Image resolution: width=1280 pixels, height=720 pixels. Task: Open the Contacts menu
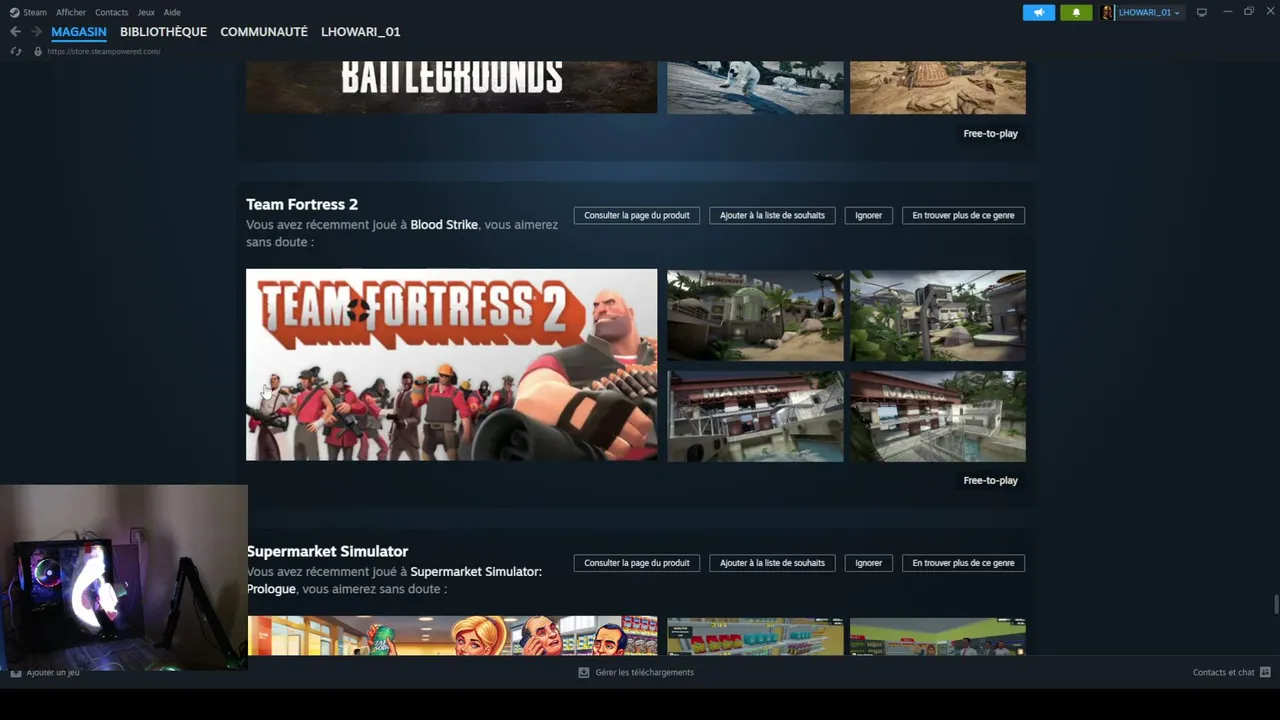[112, 12]
